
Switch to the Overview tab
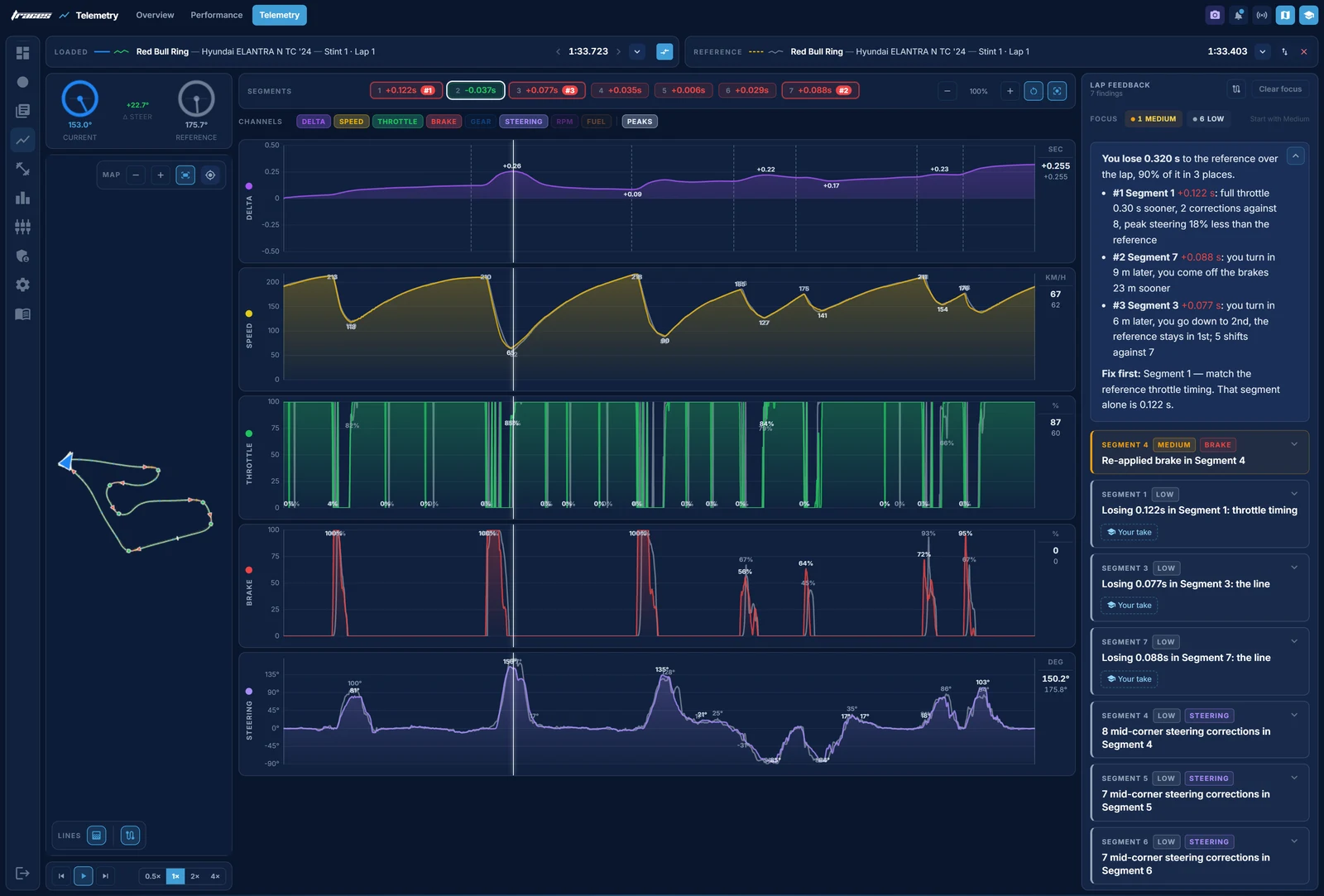point(155,15)
